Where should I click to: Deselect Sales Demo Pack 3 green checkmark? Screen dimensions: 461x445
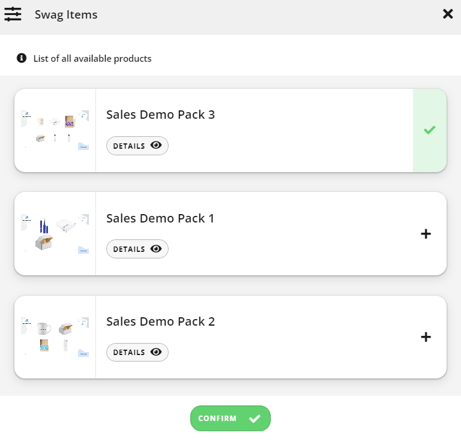[430, 130]
